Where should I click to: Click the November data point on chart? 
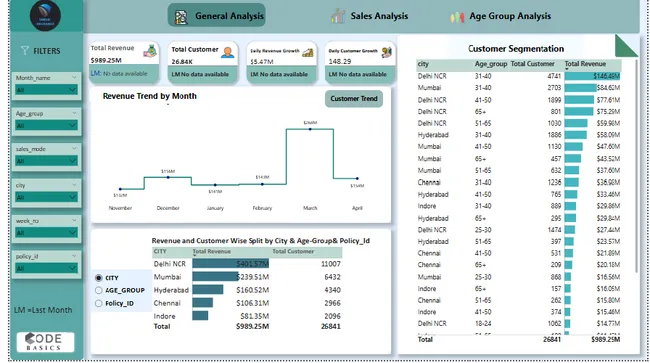[120, 189]
